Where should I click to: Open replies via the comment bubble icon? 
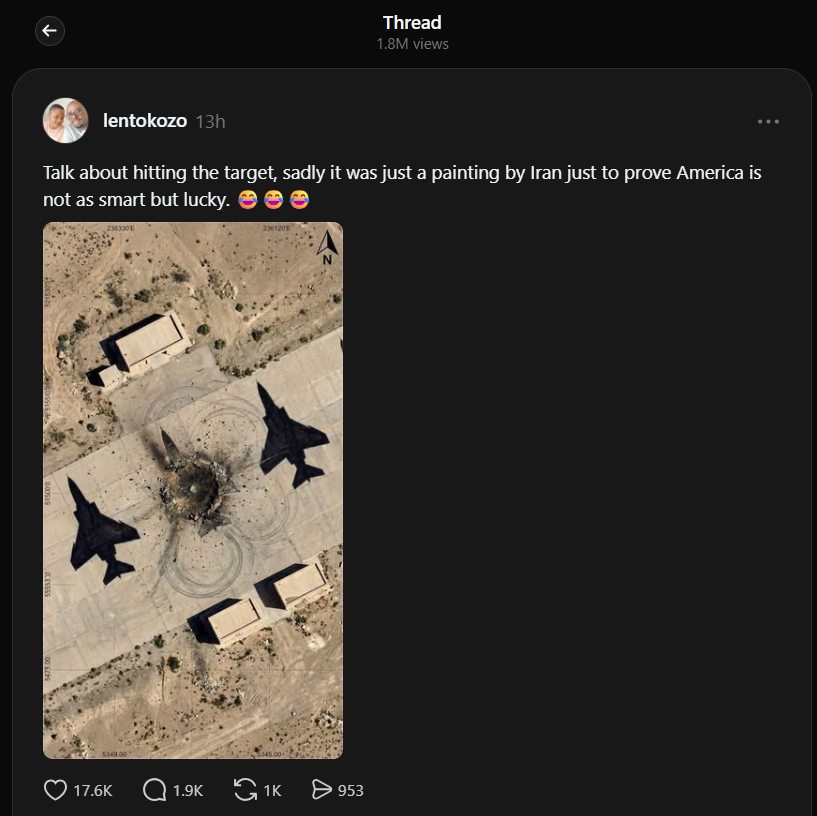point(155,790)
